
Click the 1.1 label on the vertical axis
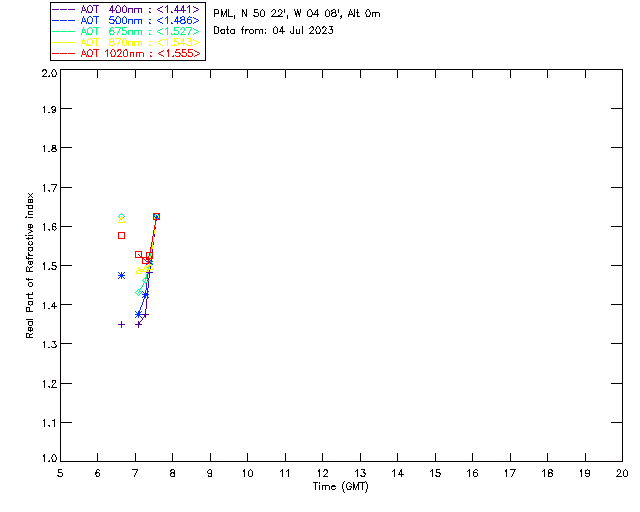click(x=49, y=423)
